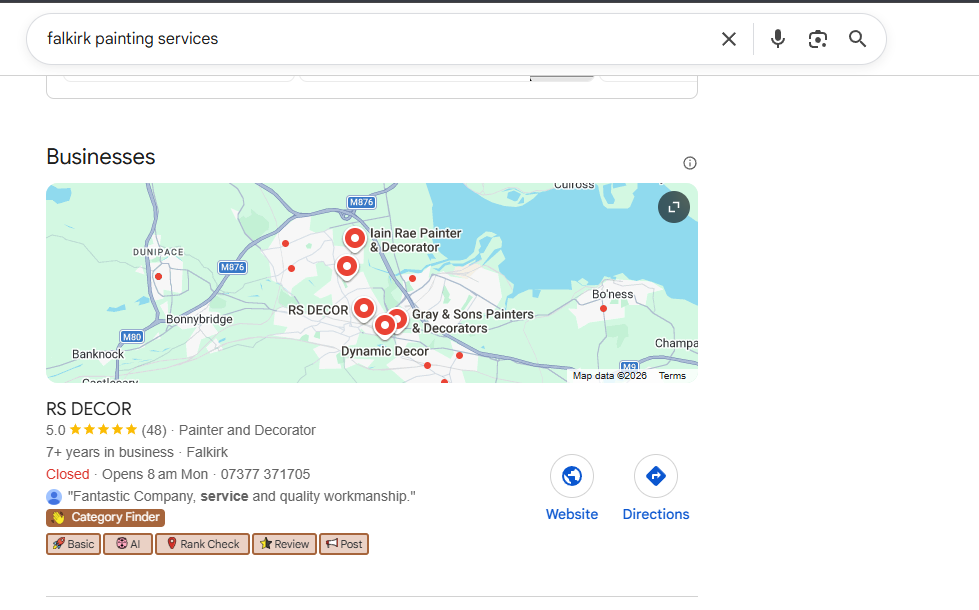Viewport: 979px width, 610px height.
Task: Click the Post button
Action: point(344,544)
